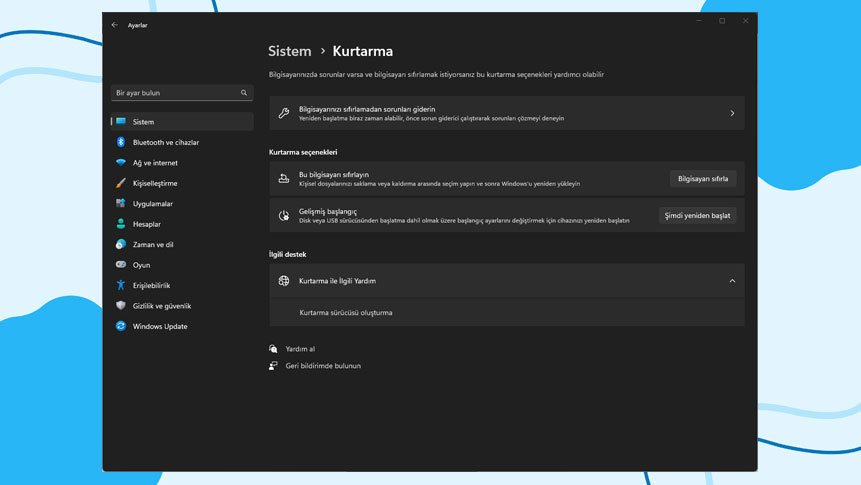The width and height of the screenshot is (861, 485).
Task: Focus the Bir ayar bulun search field
Action: (175, 93)
